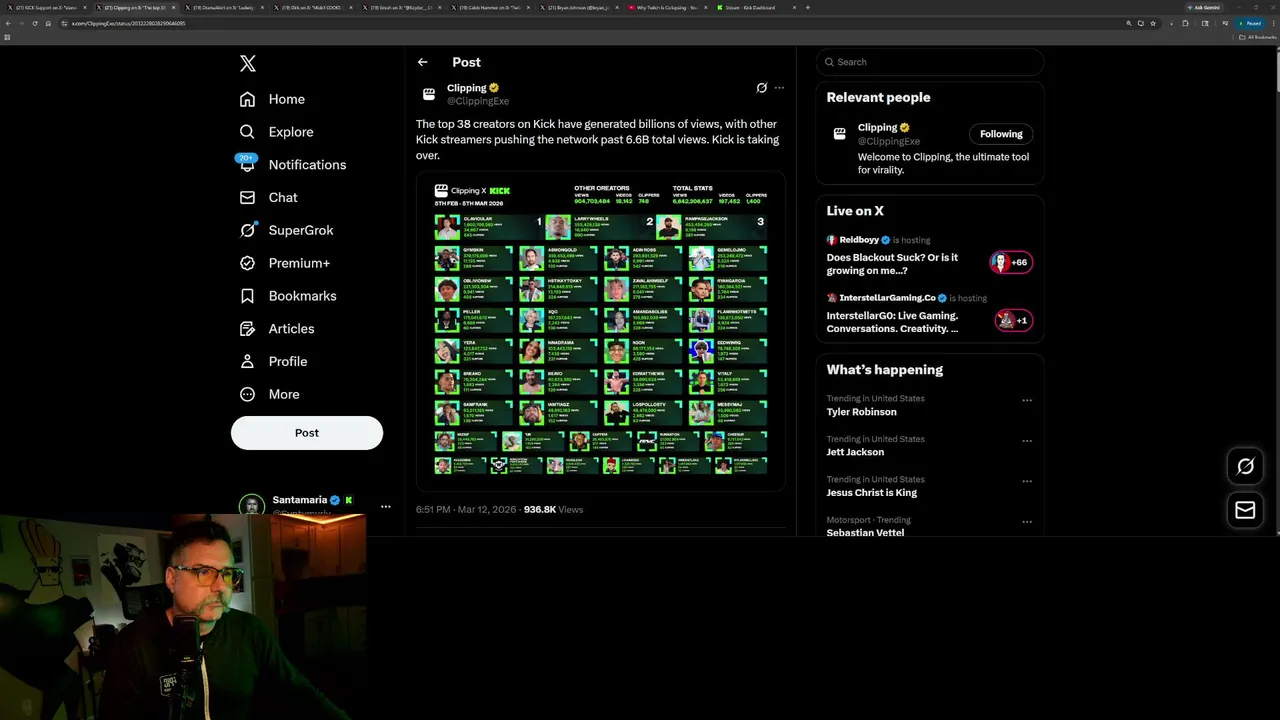Open Explore in the left navigation
This screenshot has width=1280, height=720.
[276, 132]
